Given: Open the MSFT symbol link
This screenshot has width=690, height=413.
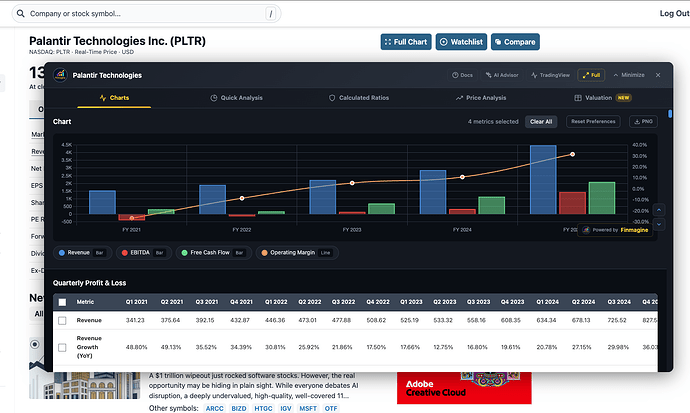Looking at the screenshot, I should [308, 409].
